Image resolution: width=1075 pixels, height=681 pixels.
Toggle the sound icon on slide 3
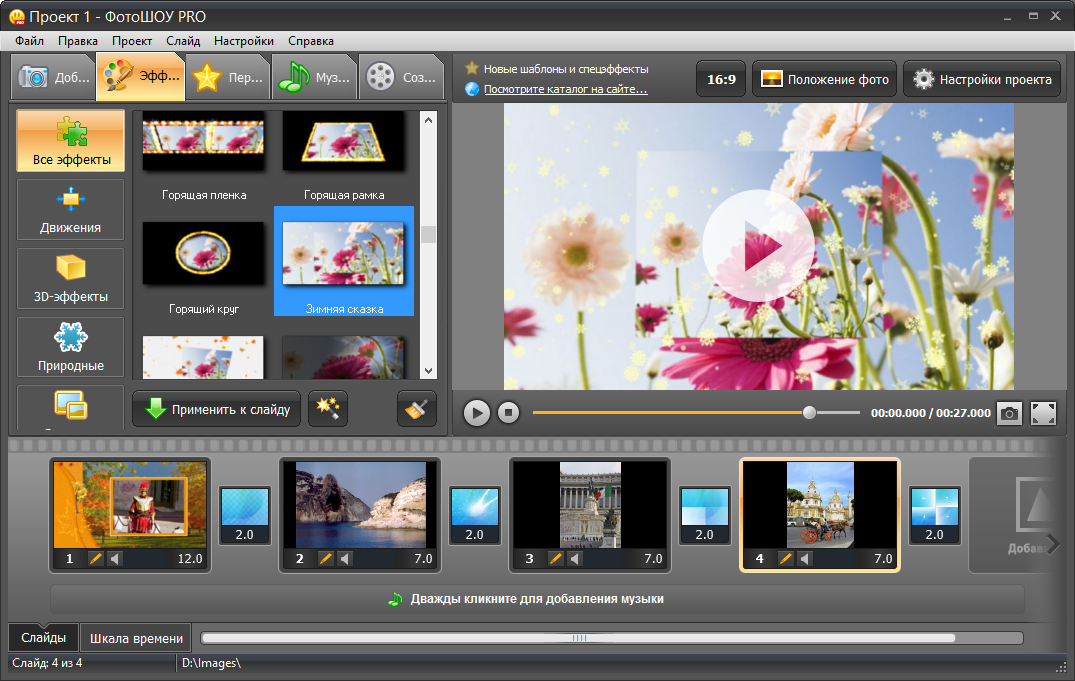tap(575, 559)
